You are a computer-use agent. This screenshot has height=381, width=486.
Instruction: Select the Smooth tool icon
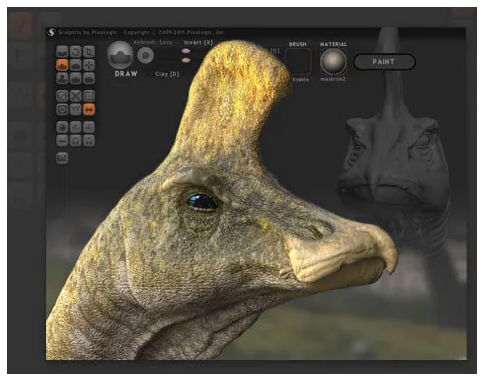pos(89,79)
